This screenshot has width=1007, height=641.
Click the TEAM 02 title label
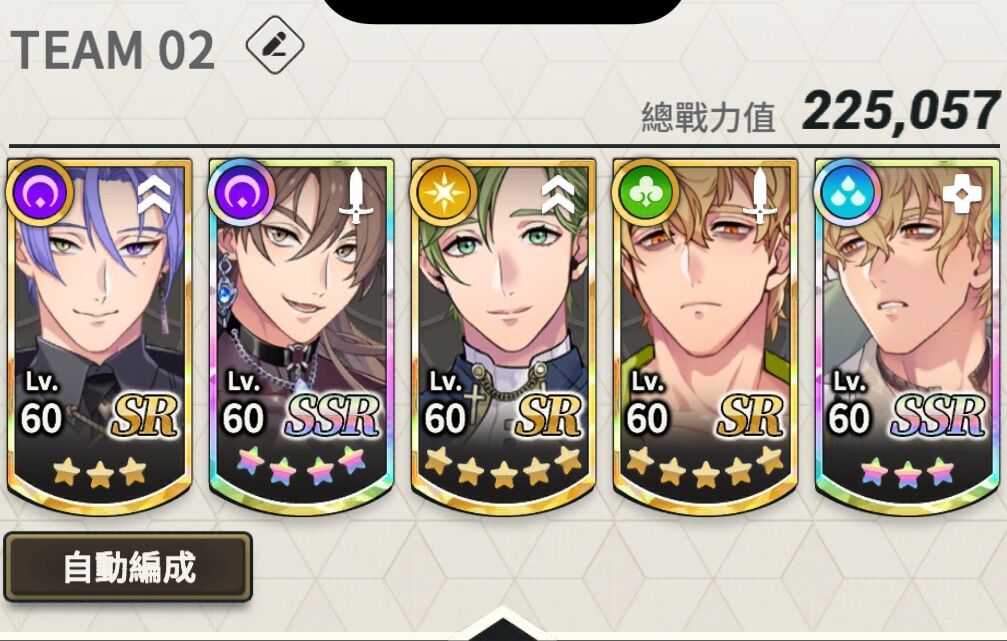coord(112,50)
